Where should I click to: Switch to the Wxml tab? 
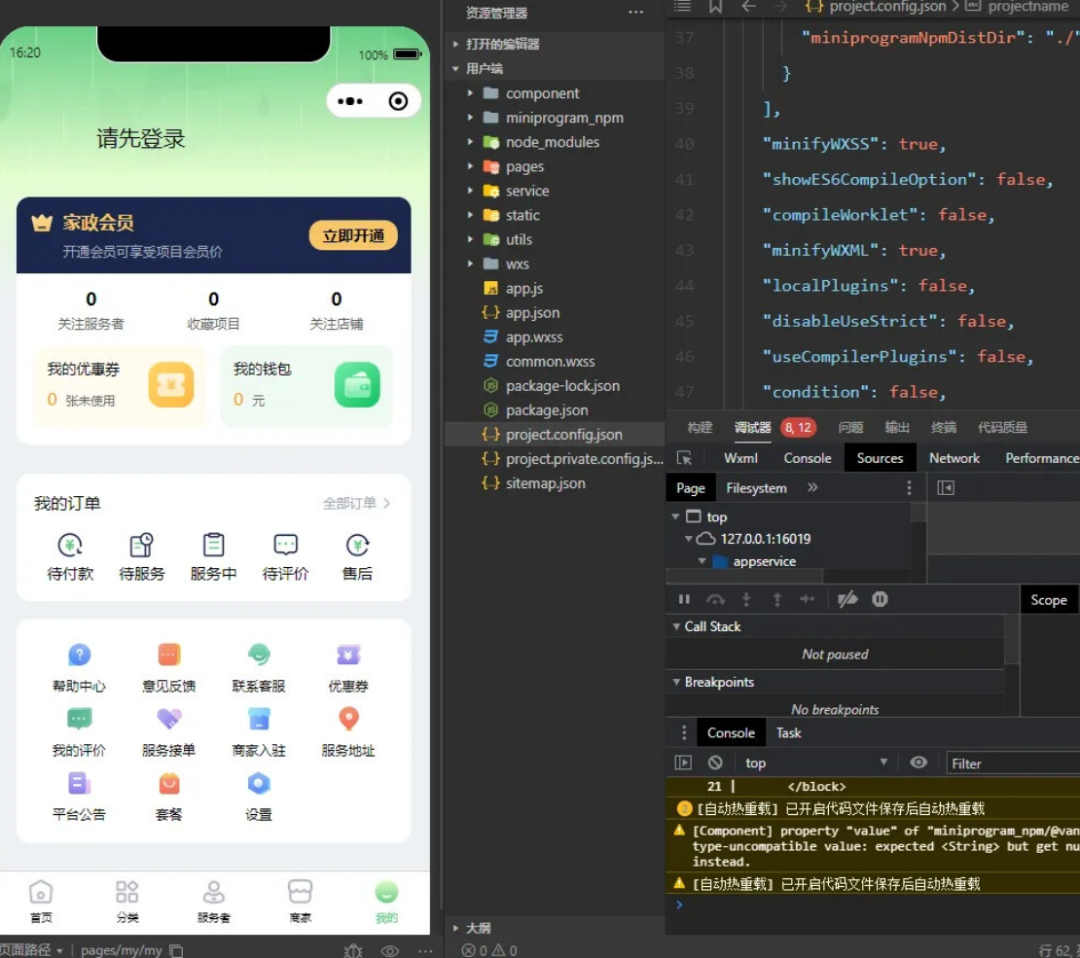[741, 458]
